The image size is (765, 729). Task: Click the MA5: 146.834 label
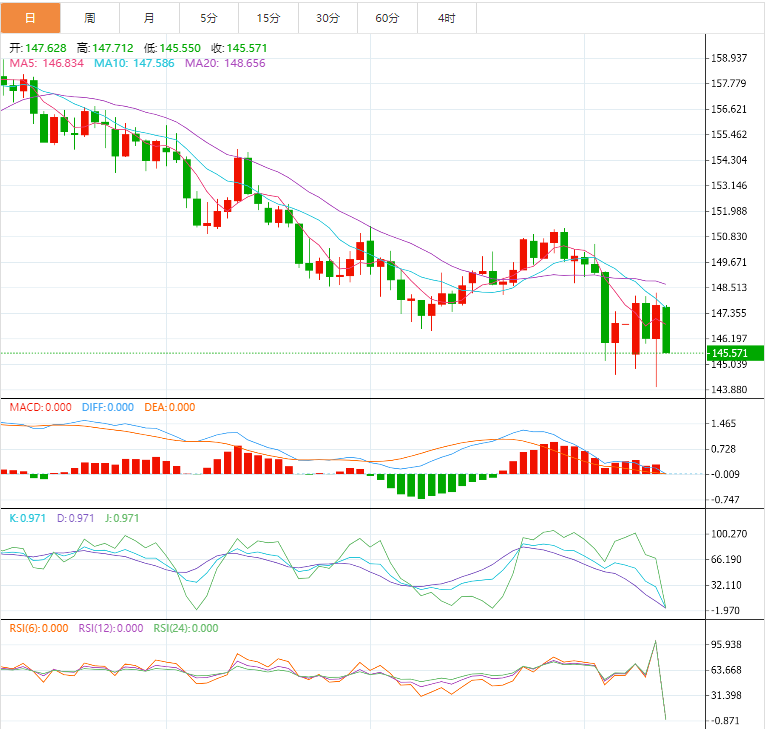pyautogui.click(x=47, y=63)
